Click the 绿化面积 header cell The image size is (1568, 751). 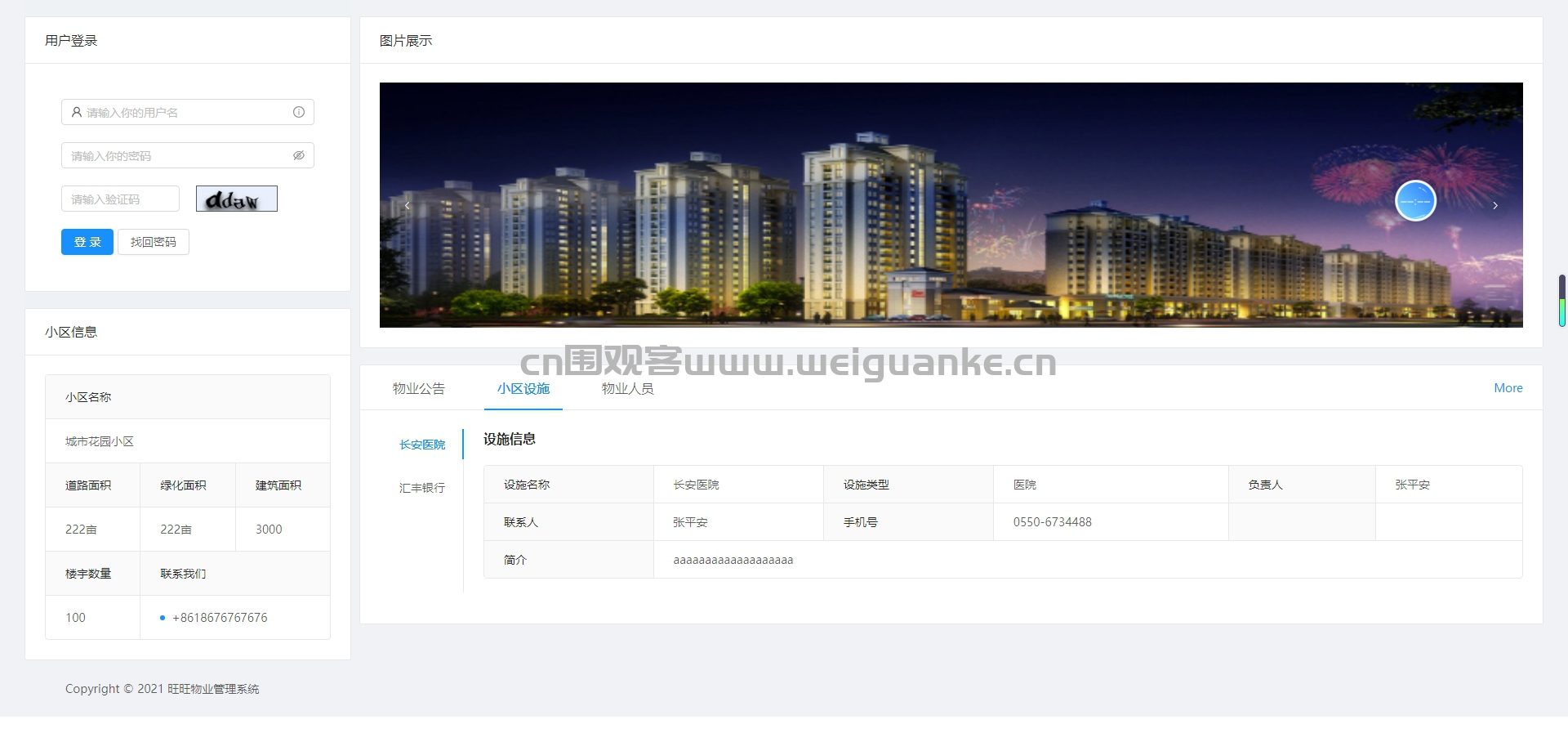click(x=188, y=485)
